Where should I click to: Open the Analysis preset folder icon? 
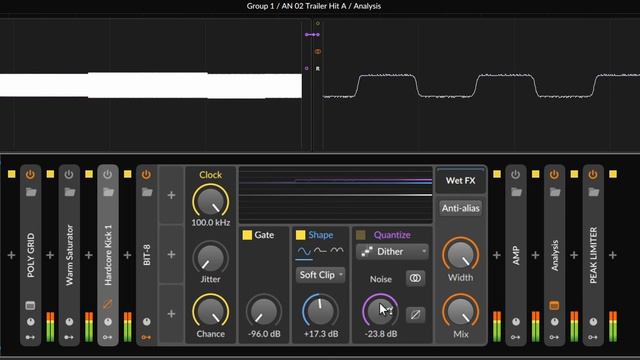[555, 192]
